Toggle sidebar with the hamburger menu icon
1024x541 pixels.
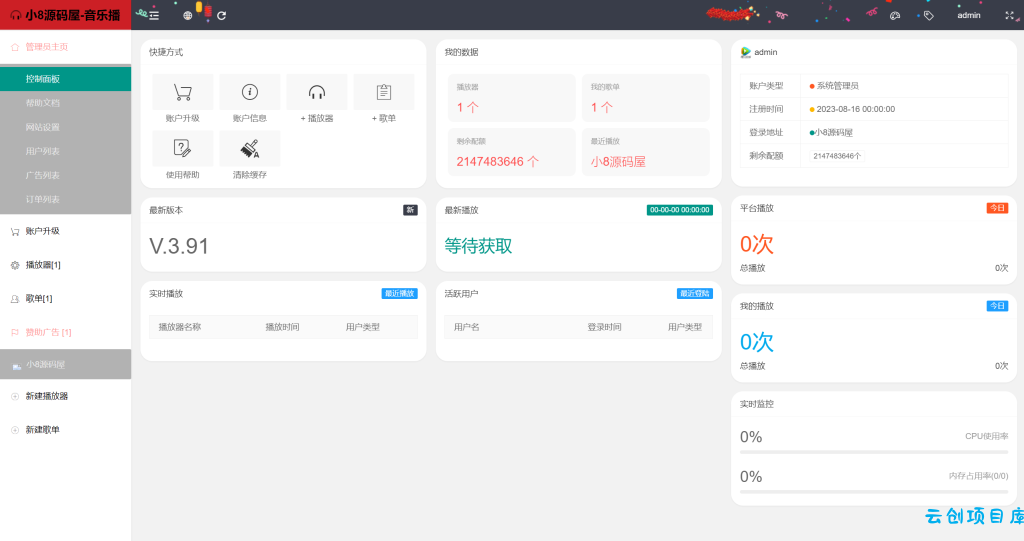[154, 16]
